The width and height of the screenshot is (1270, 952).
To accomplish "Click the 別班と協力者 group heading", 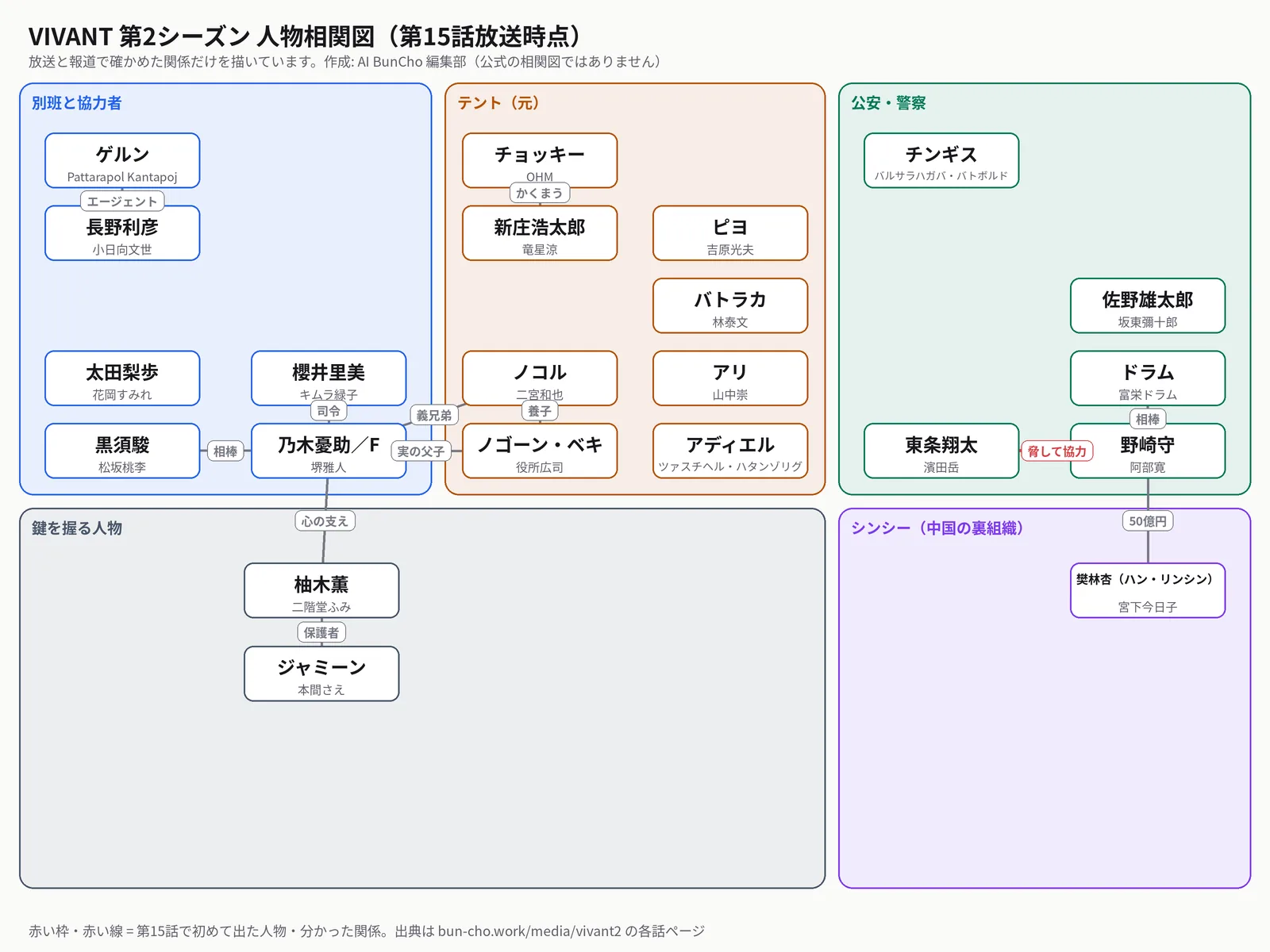I will click(76, 103).
